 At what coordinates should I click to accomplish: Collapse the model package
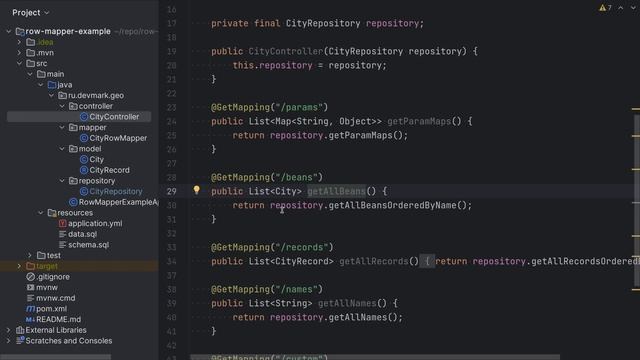[62, 149]
